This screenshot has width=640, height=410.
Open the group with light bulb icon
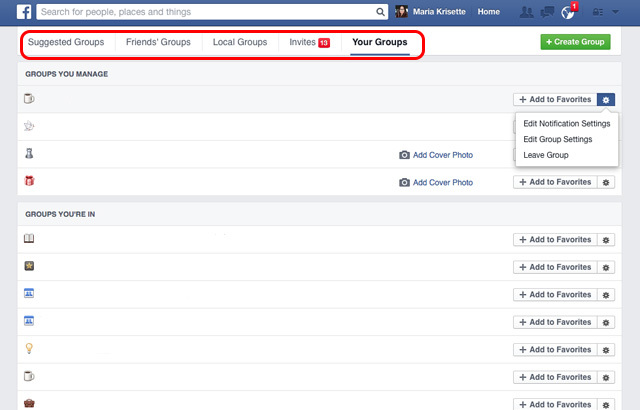pos(29,348)
